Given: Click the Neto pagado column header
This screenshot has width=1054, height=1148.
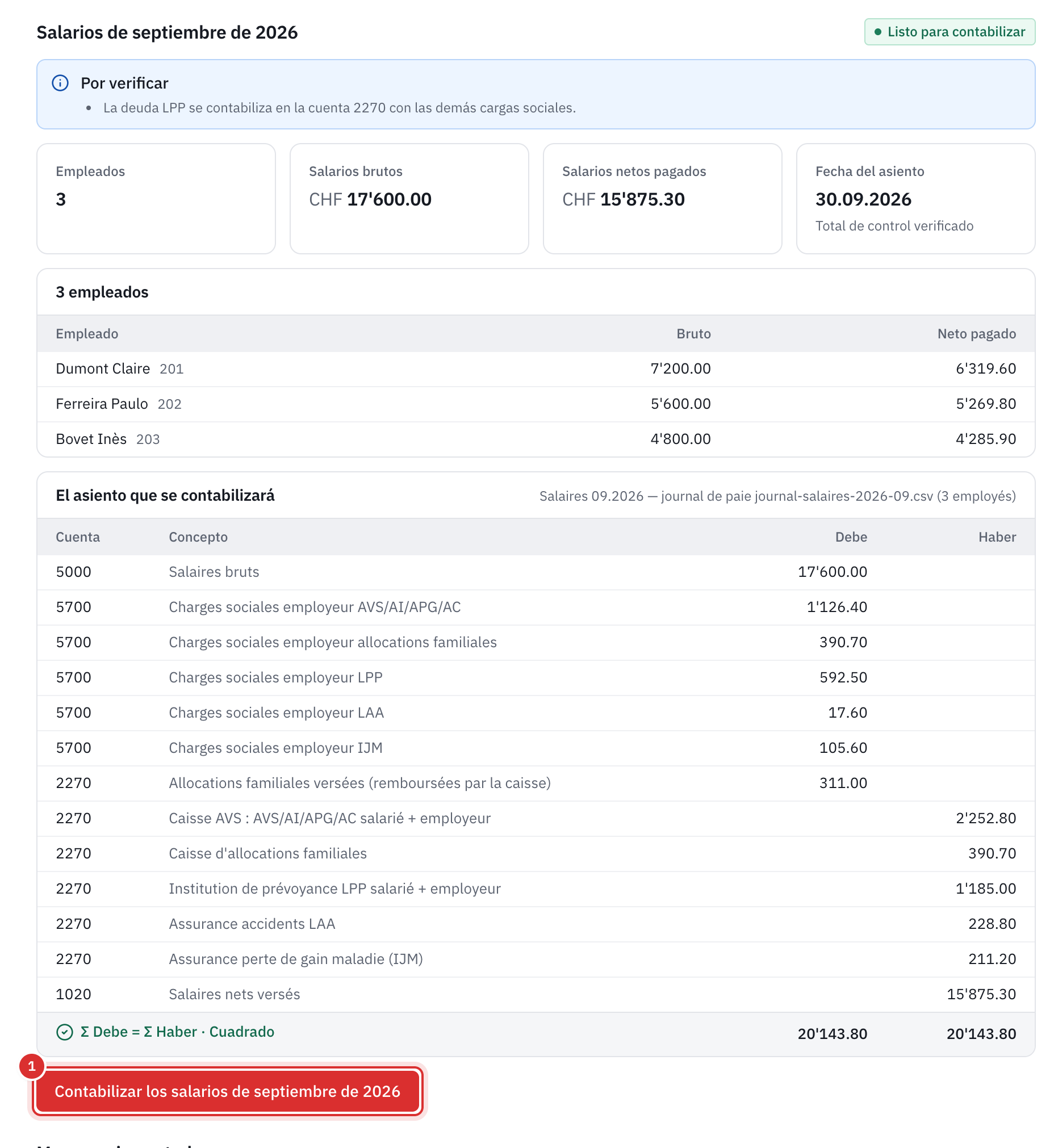Looking at the screenshot, I should [x=976, y=334].
